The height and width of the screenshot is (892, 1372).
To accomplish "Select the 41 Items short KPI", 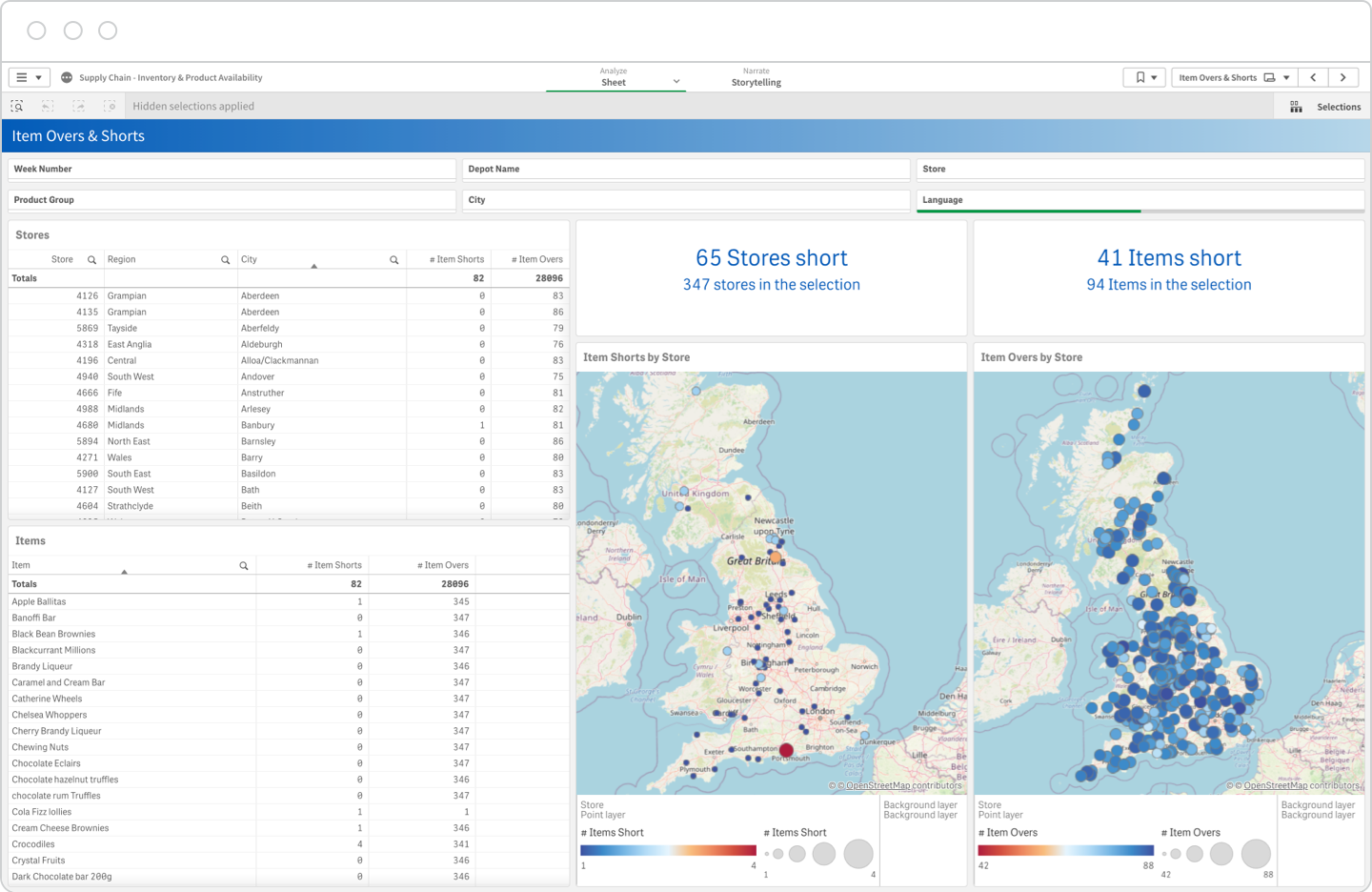I will (1169, 258).
